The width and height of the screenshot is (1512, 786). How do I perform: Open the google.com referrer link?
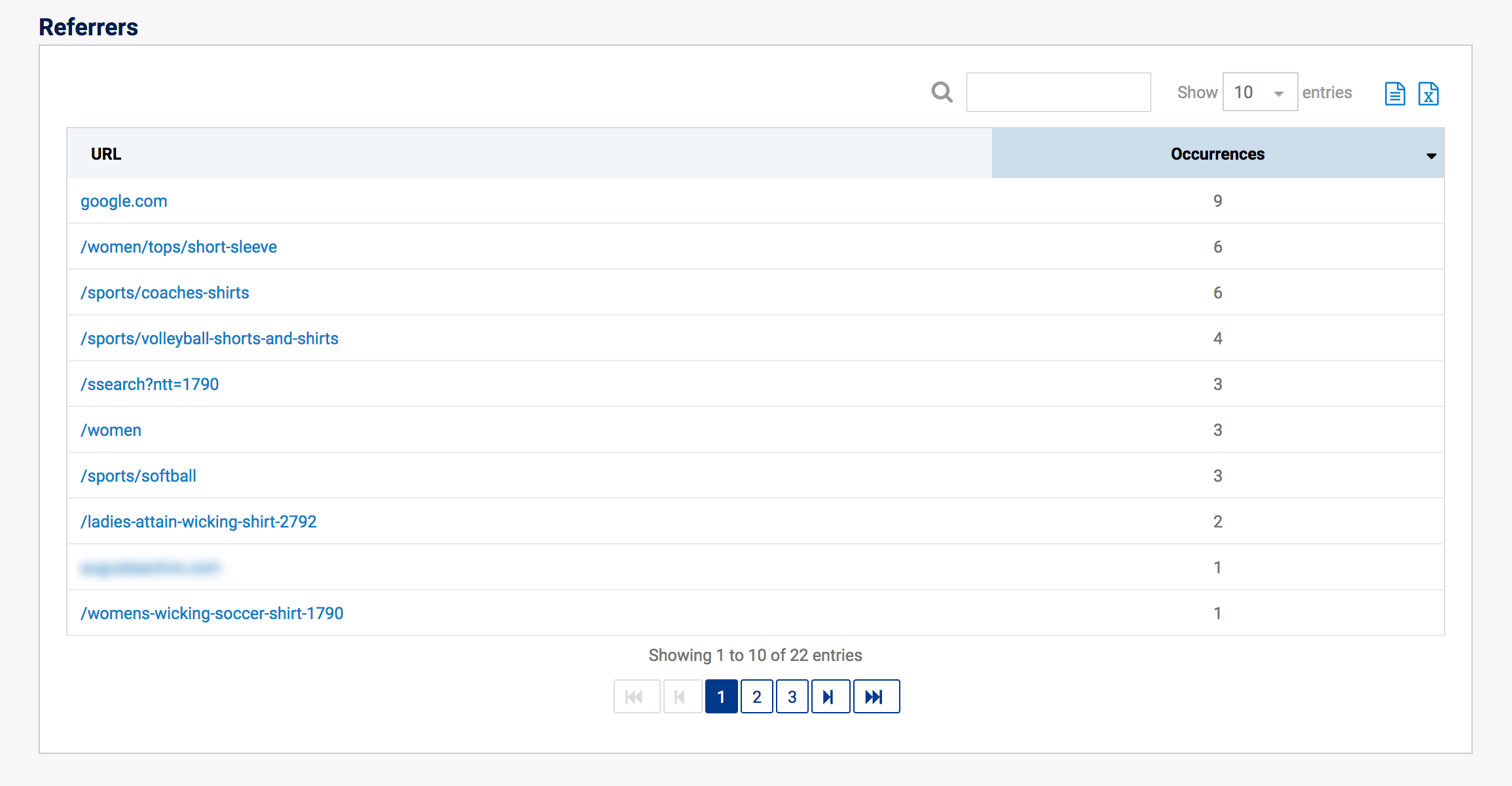click(x=124, y=201)
